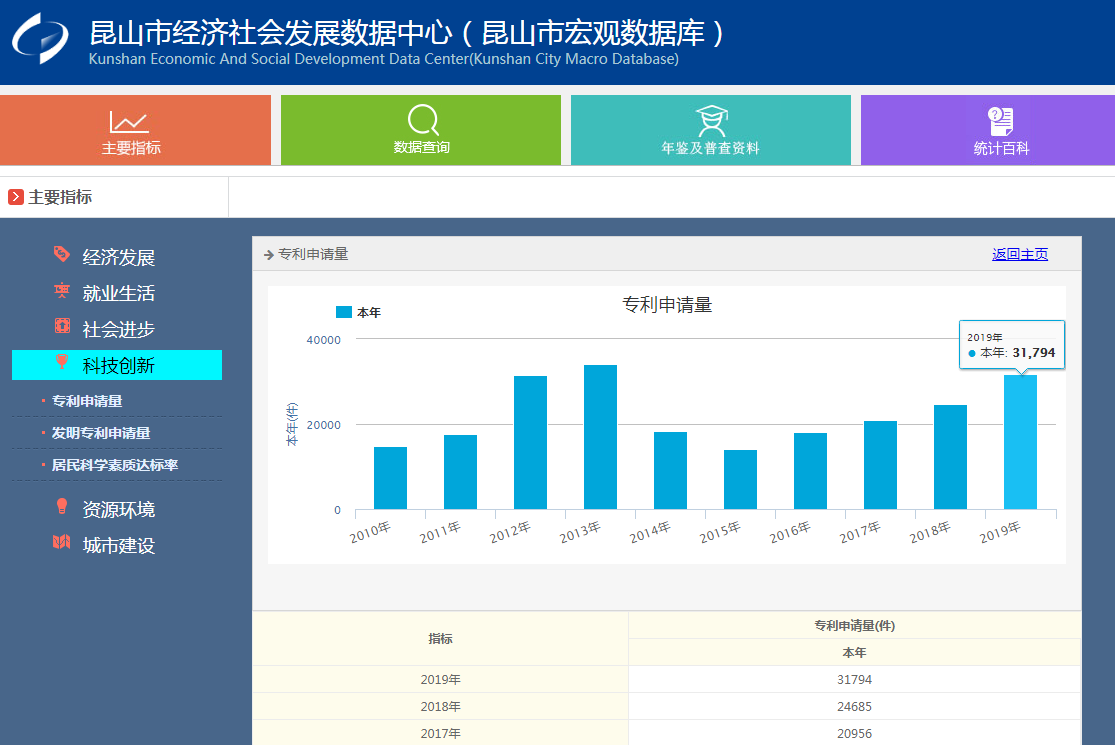This screenshot has height=745, width=1115.
Task: Click the icon beside 社会进步
Action: pos(62,327)
